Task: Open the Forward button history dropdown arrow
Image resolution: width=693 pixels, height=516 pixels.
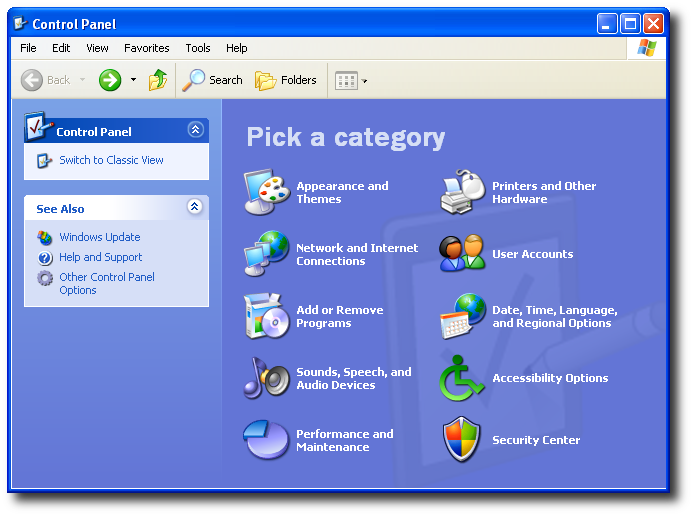Action: 134,80
